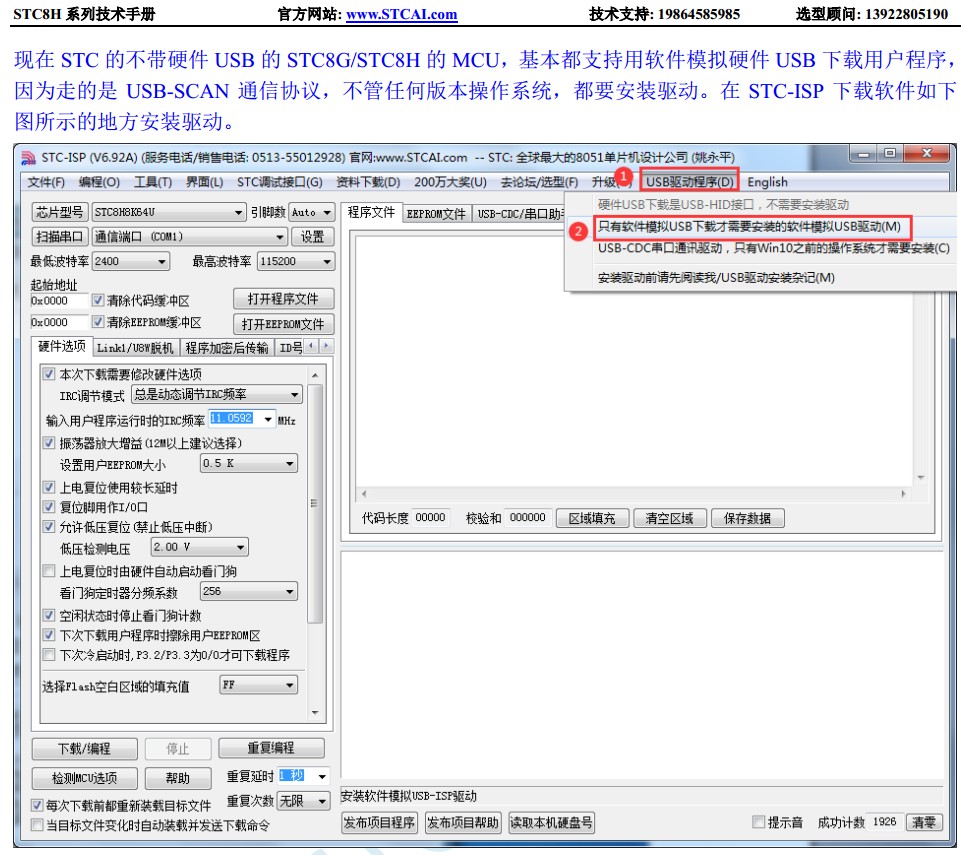Click the start address 0x0000 code field
The height and width of the screenshot is (855, 963).
pyautogui.click(x=58, y=301)
